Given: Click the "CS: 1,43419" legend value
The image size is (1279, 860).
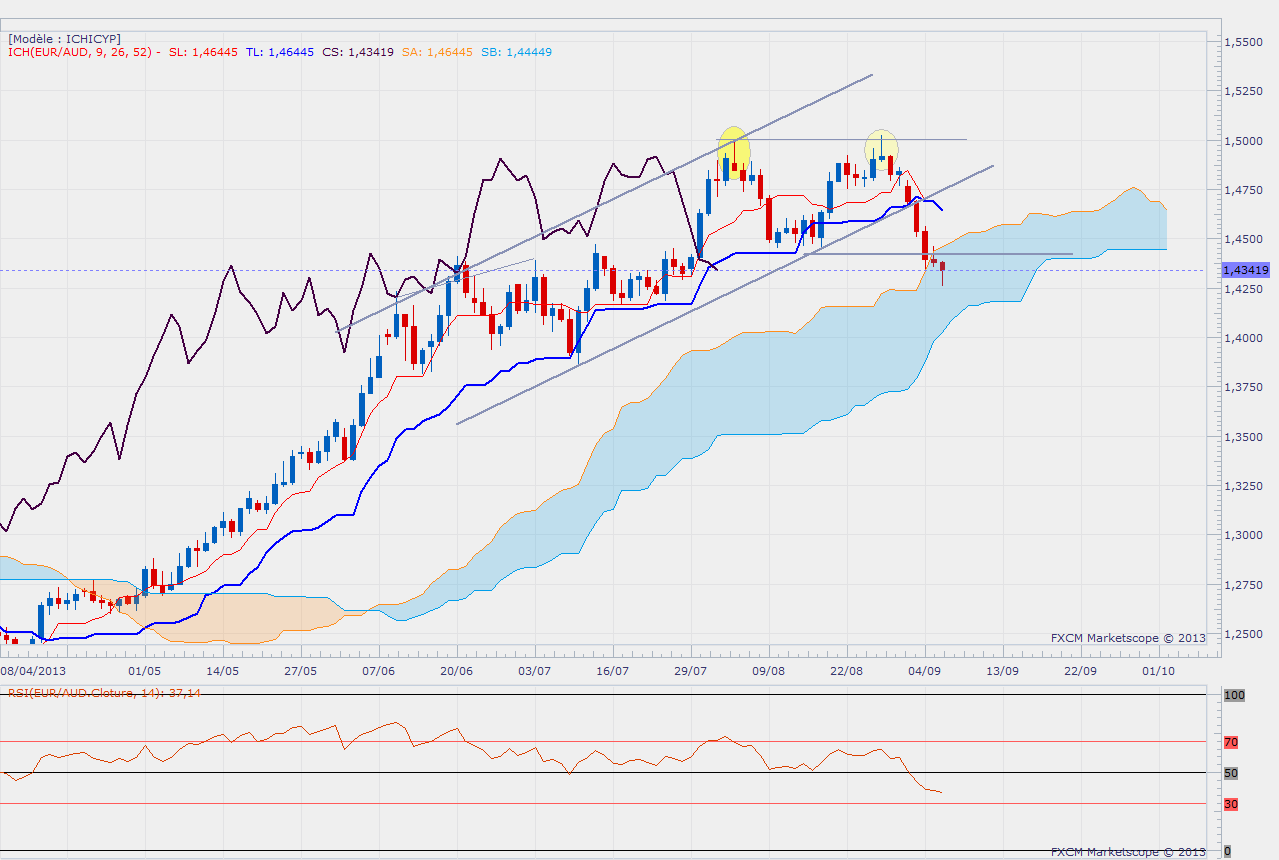Looking at the screenshot, I should (x=358, y=52).
